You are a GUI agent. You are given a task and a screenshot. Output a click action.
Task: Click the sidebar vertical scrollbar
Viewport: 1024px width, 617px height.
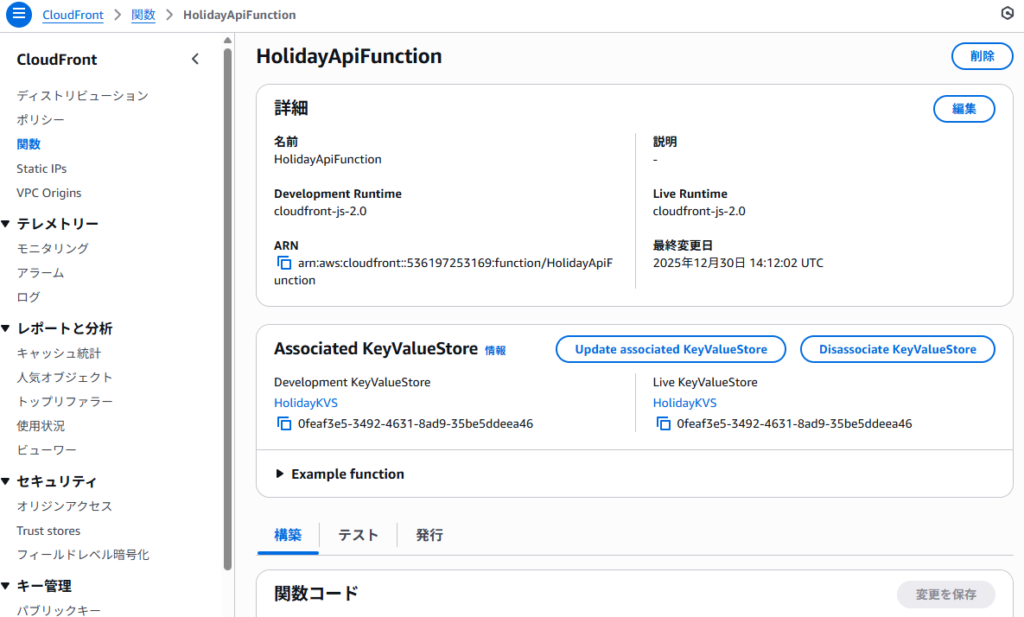227,300
